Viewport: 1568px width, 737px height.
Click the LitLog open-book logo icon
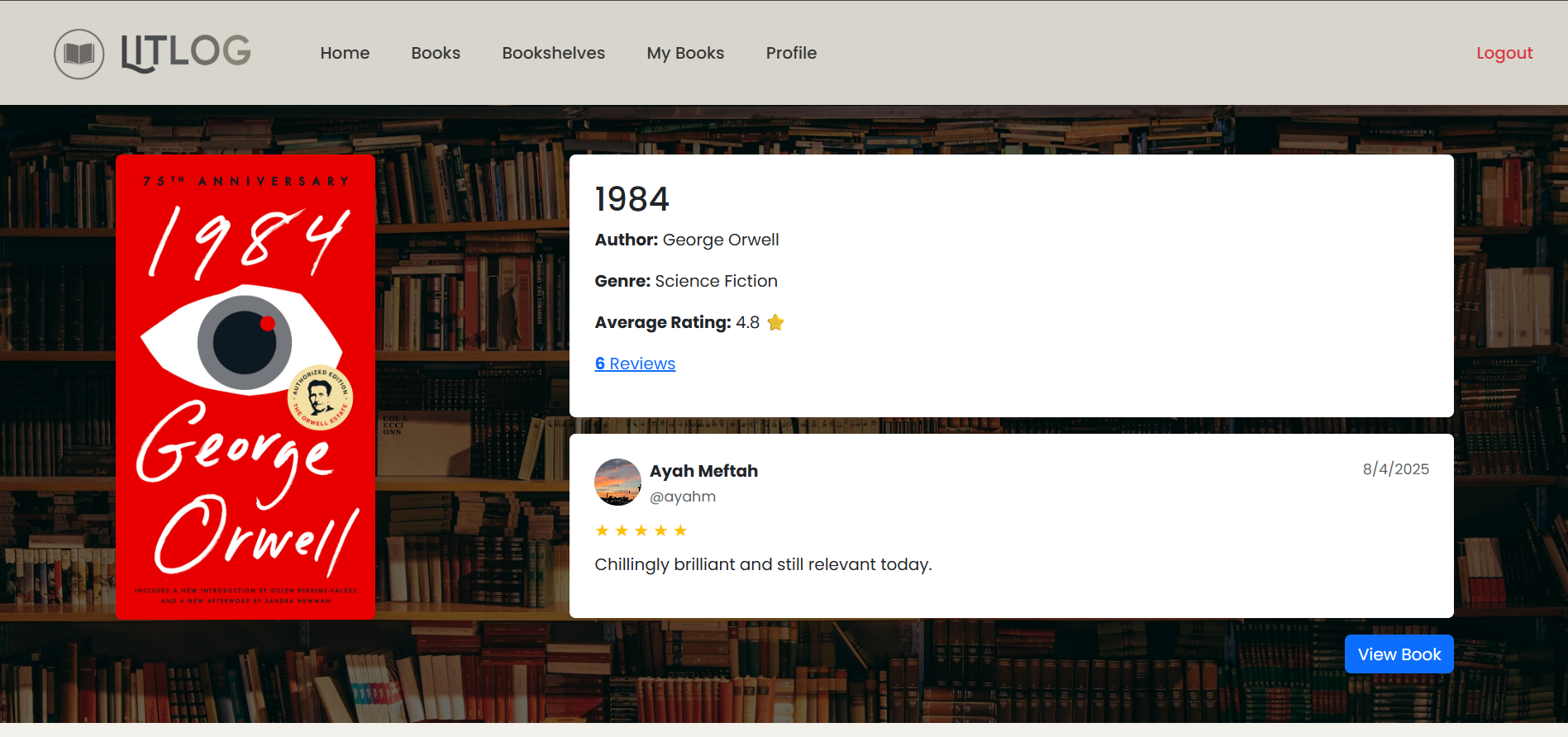(79, 54)
